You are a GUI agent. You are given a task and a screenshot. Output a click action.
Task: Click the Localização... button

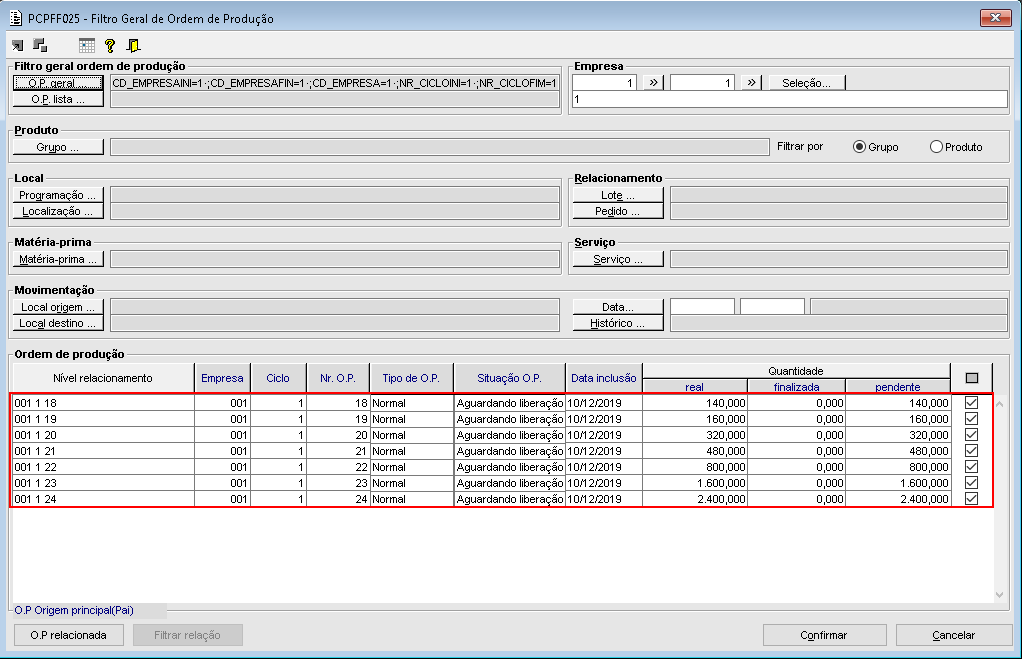(x=58, y=211)
